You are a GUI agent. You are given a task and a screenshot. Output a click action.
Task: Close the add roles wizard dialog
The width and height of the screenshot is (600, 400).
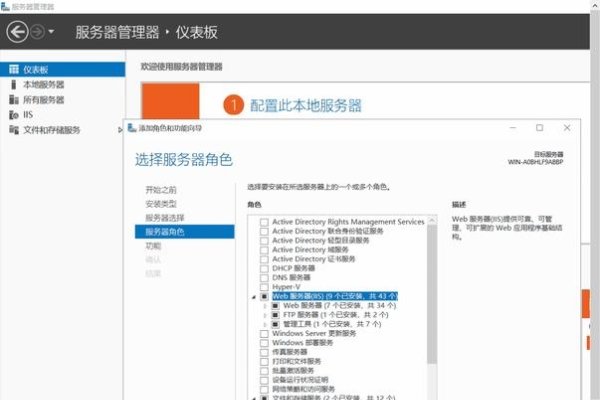(567, 127)
